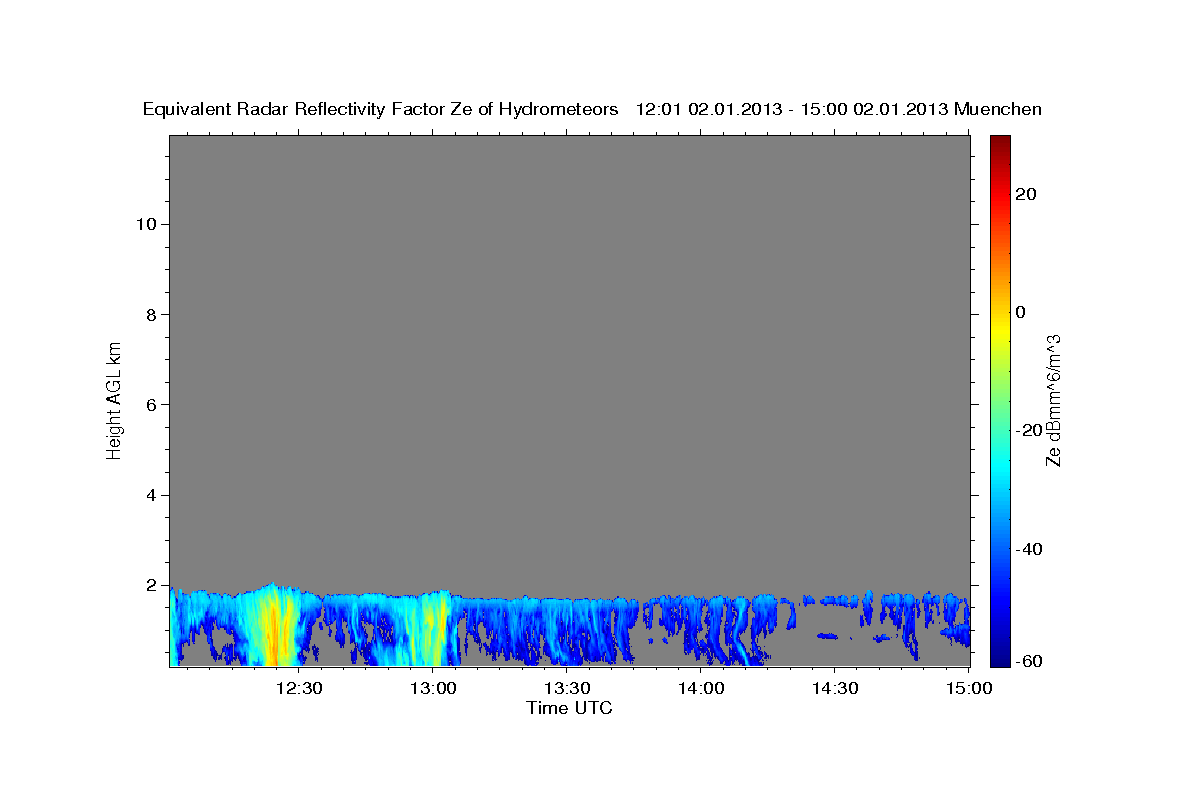Click the '12:30' time tick label
The width and height of the screenshot is (1200, 800).
coord(299,688)
